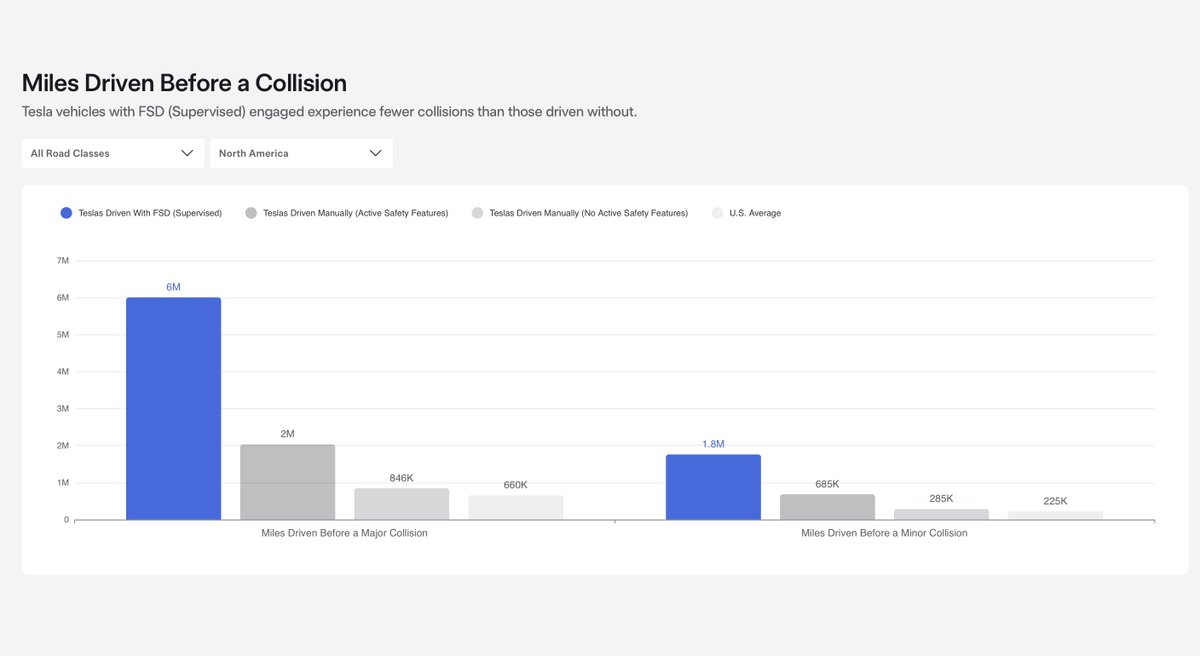Click the 'Miles Driven Before a Minor Collision' axis label
The height and width of the screenshot is (656, 1200).
(x=884, y=533)
